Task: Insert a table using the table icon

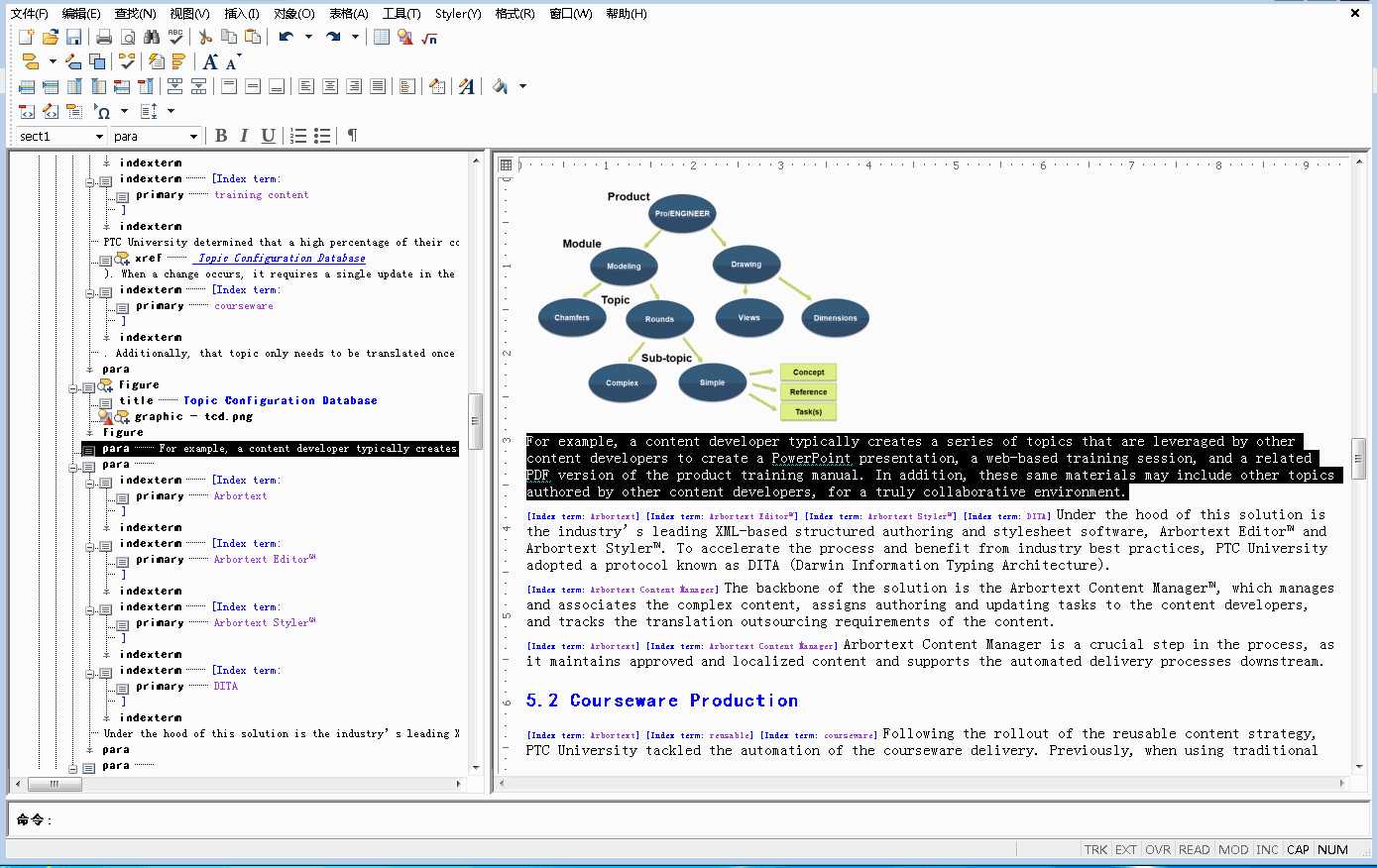Action: [x=382, y=37]
